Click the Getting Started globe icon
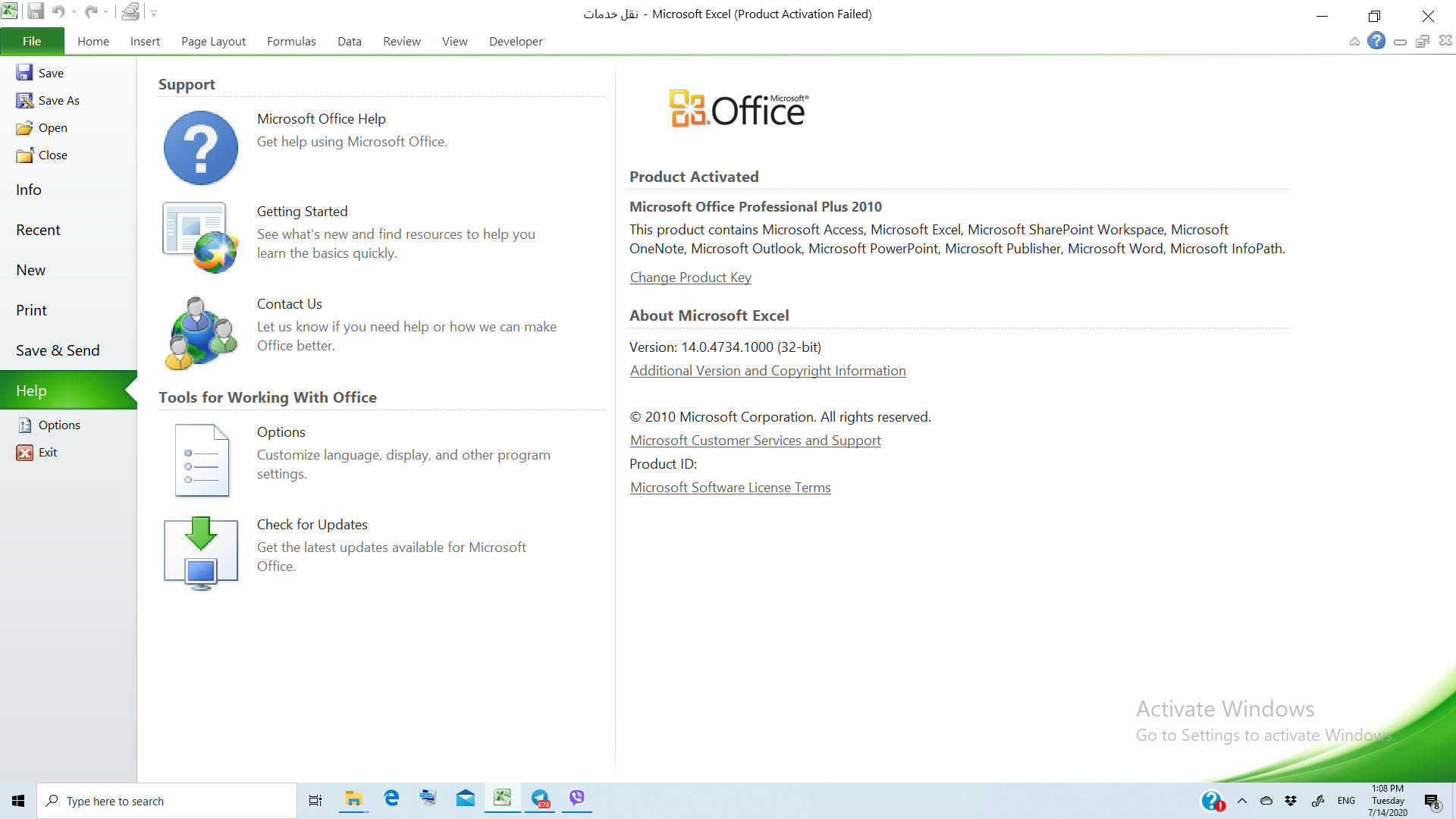 coord(201,237)
